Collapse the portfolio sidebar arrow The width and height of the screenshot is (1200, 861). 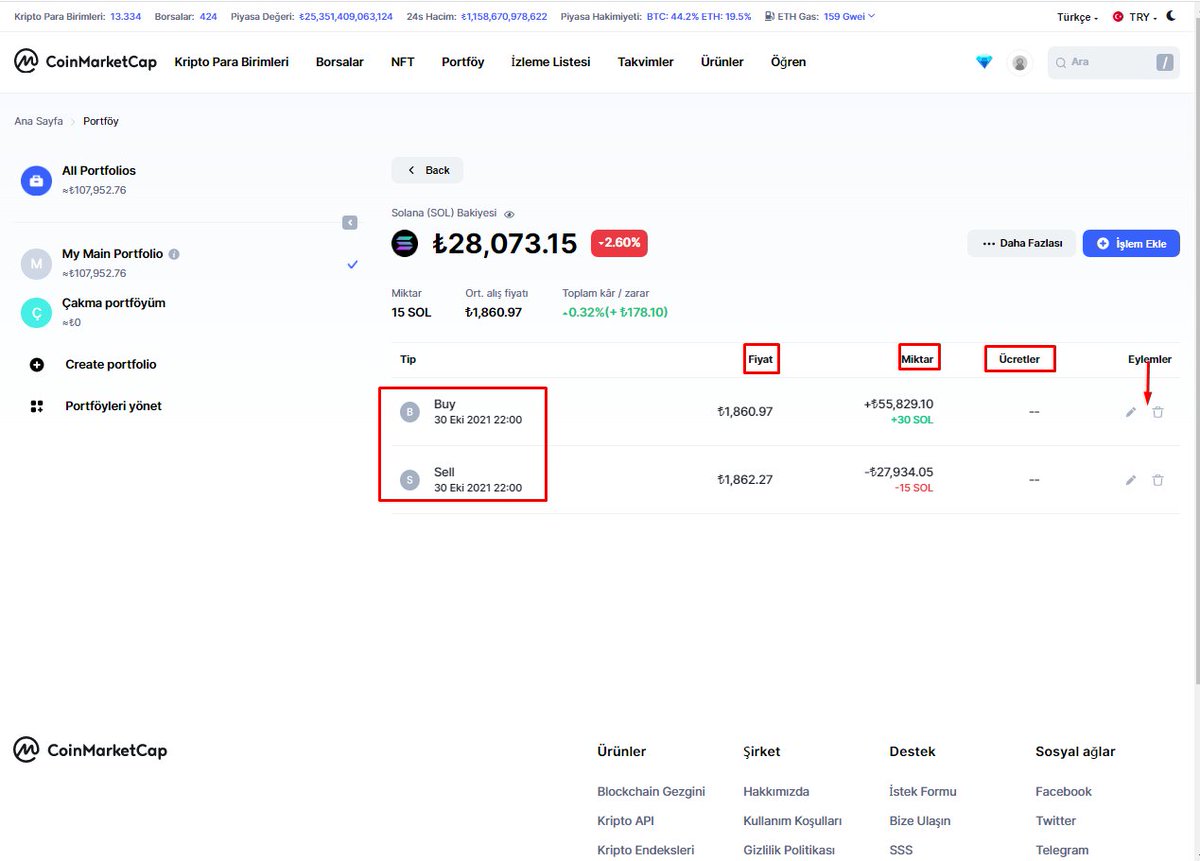pos(350,222)
